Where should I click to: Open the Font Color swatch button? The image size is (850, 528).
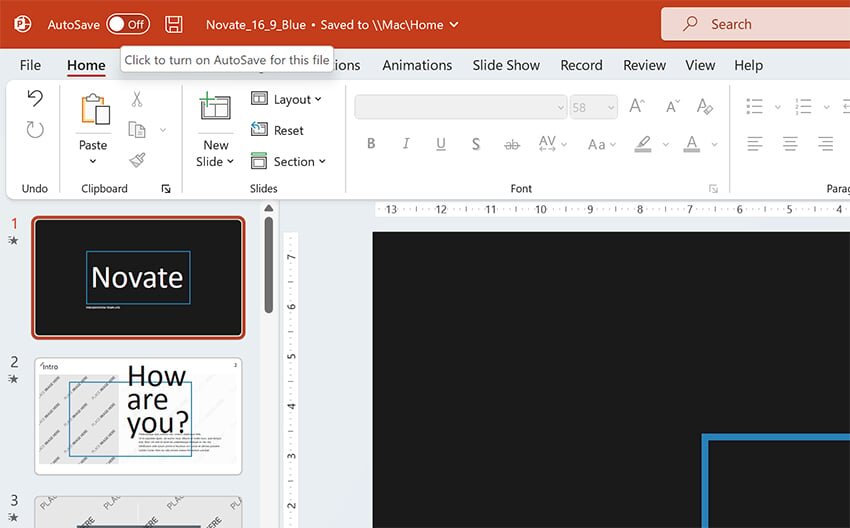[691, 144]
